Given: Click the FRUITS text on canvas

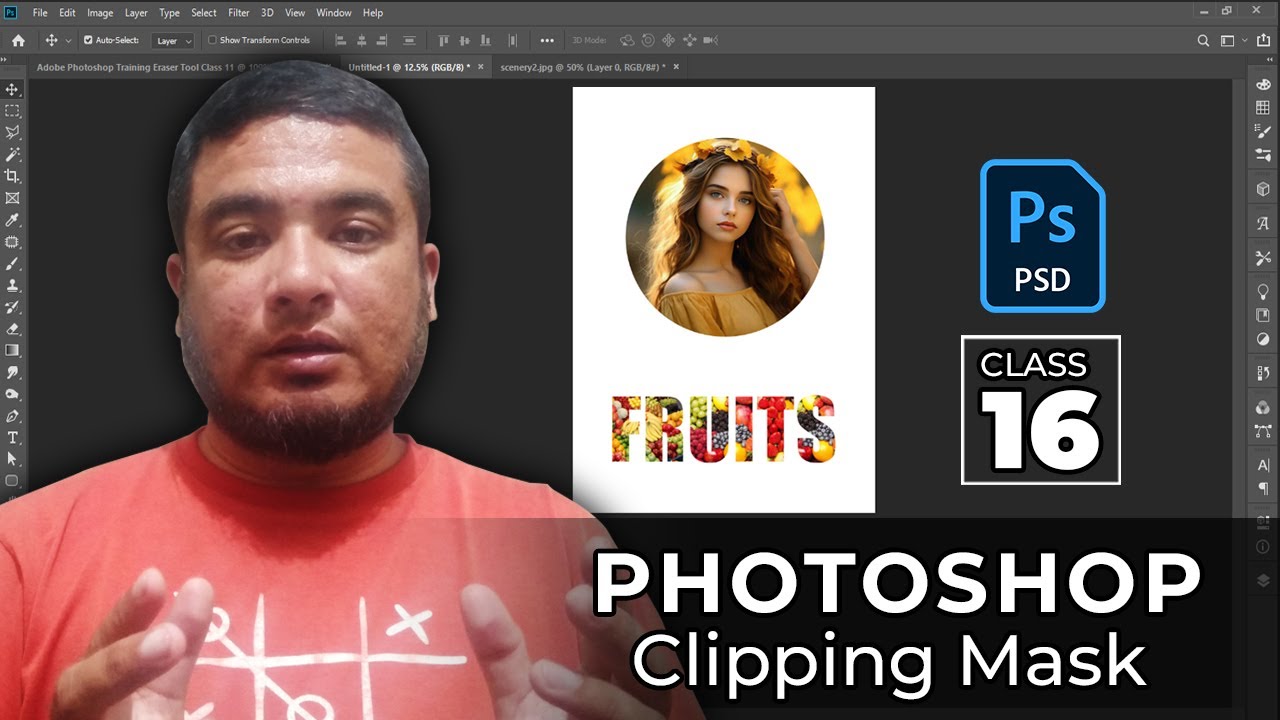Looking at the screenshot, I should pos(723,429).
